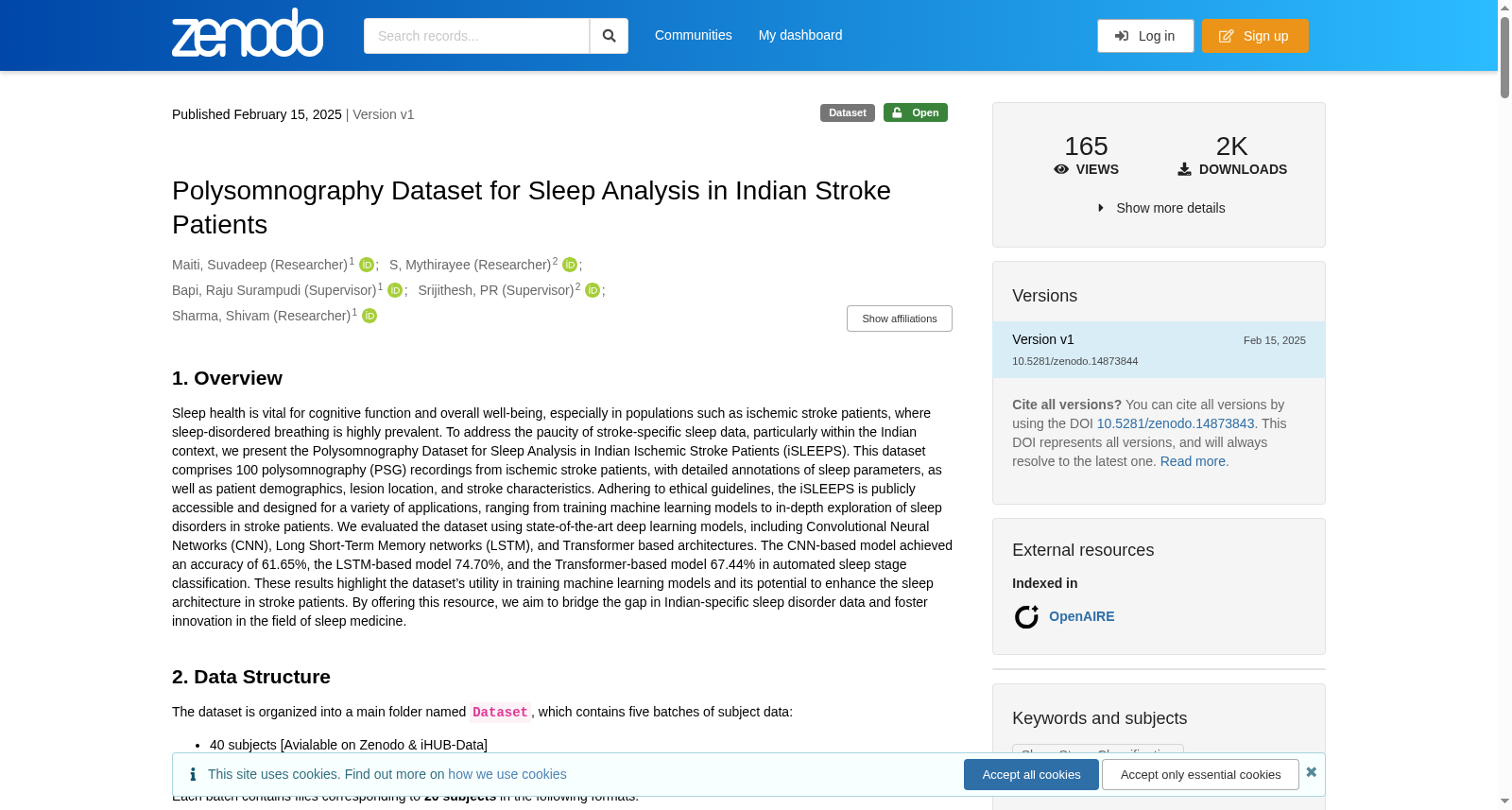Click the '165' views count
Viewport: 1512px width, 810px height.
tap(1086, 146)
